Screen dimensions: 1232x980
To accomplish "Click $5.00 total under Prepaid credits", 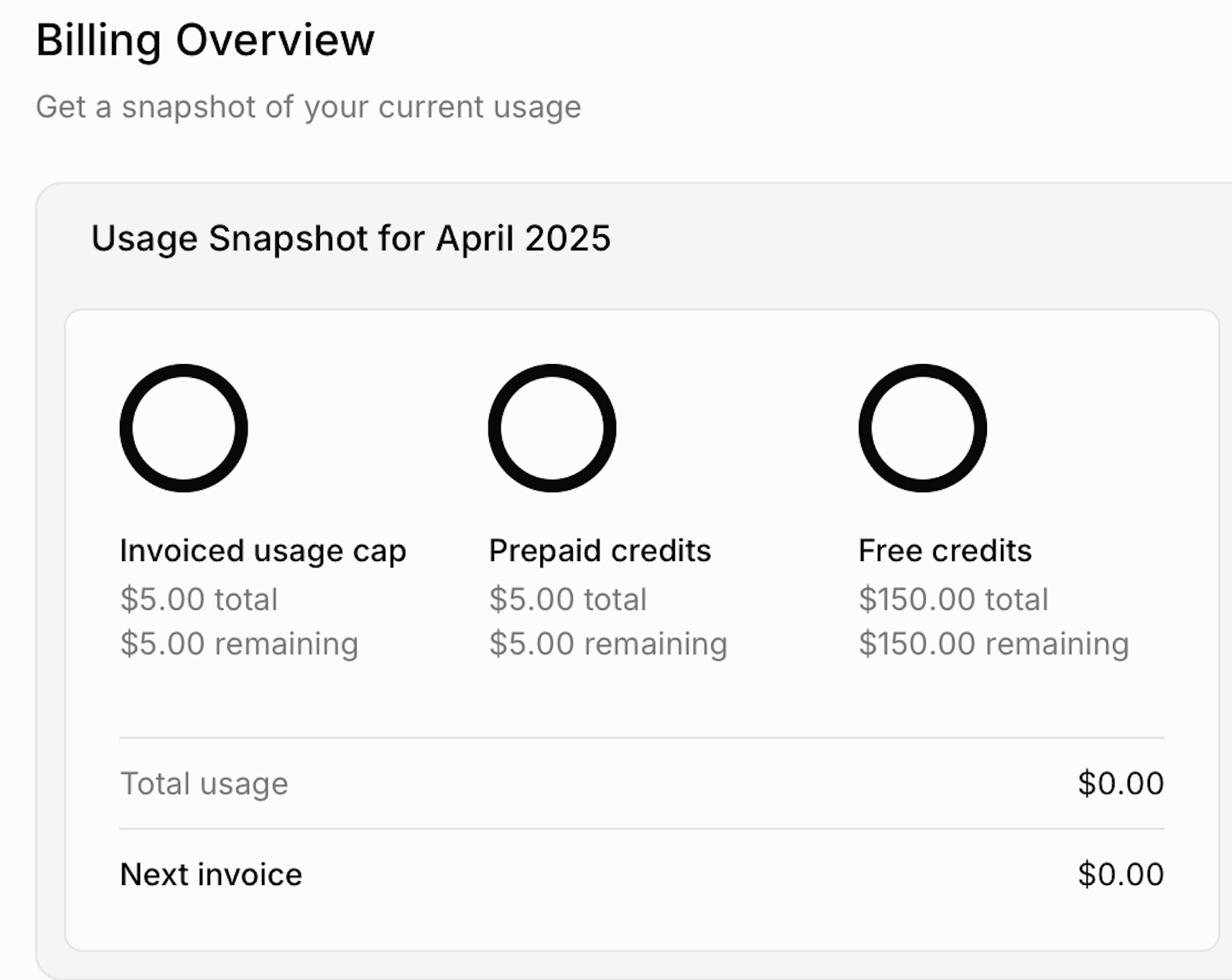I will (568, 600).
